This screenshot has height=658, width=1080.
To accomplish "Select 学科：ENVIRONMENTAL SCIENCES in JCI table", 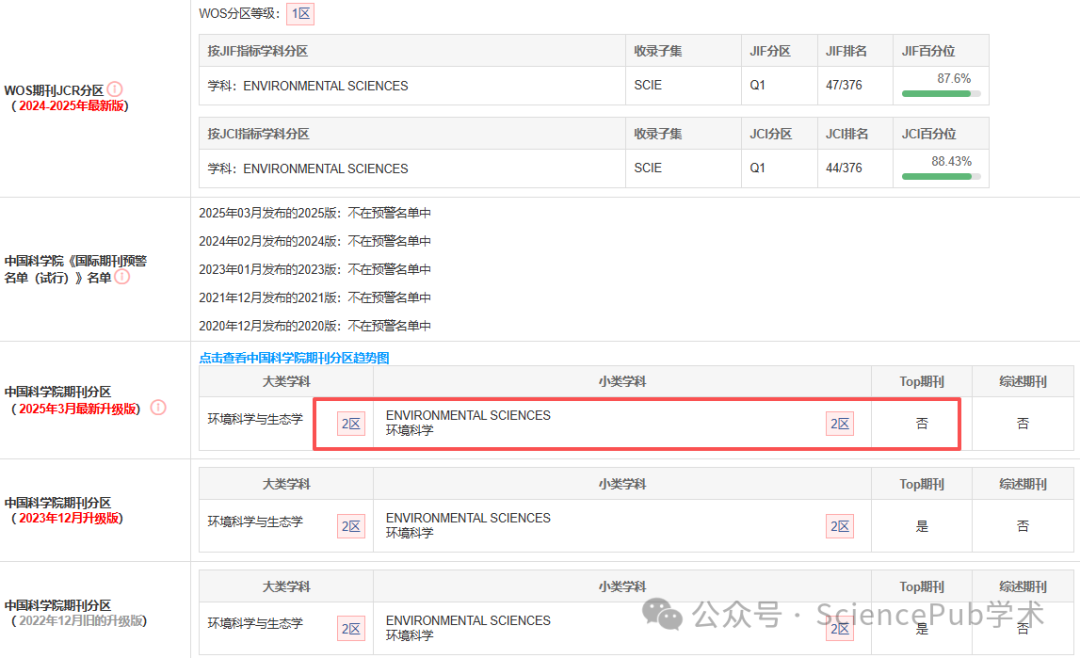I will pyautogui.click(x=308, y=169).
